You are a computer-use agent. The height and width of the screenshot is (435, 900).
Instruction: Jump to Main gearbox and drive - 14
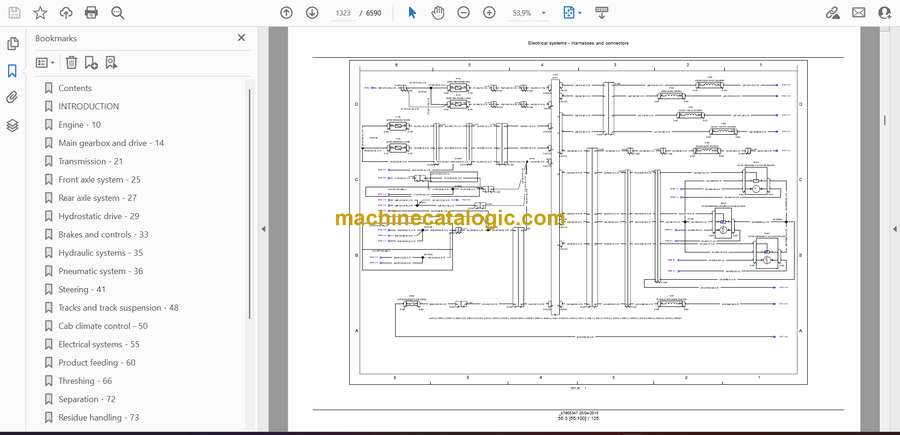click(x=111, y=143)
